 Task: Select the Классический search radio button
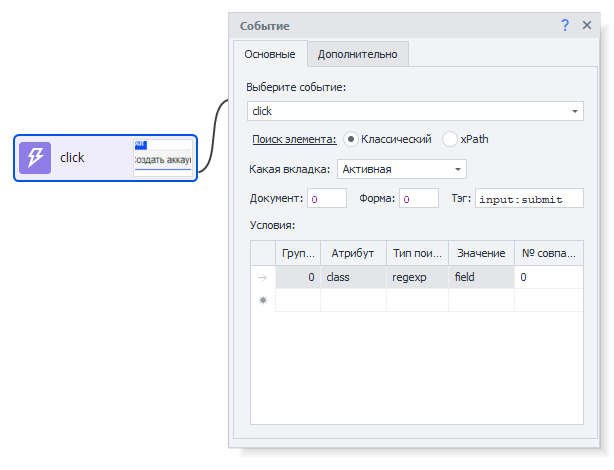pyautogui.click(x=351, y=139)
